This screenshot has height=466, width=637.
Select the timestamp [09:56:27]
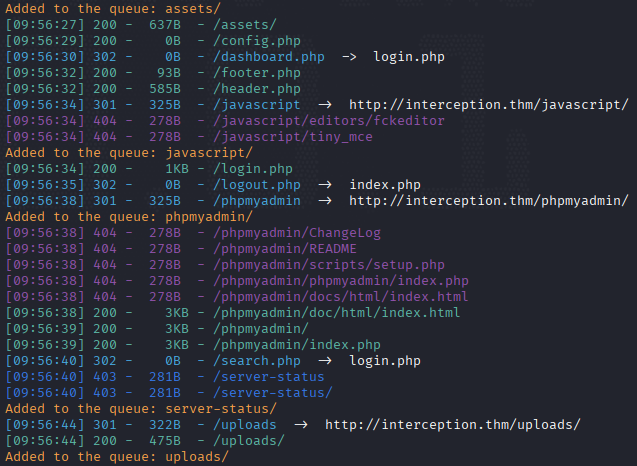point(45,25)
